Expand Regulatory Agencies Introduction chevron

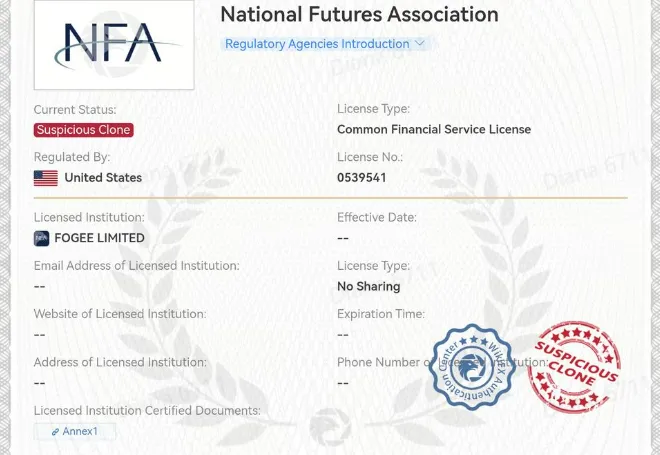[420, 43]
